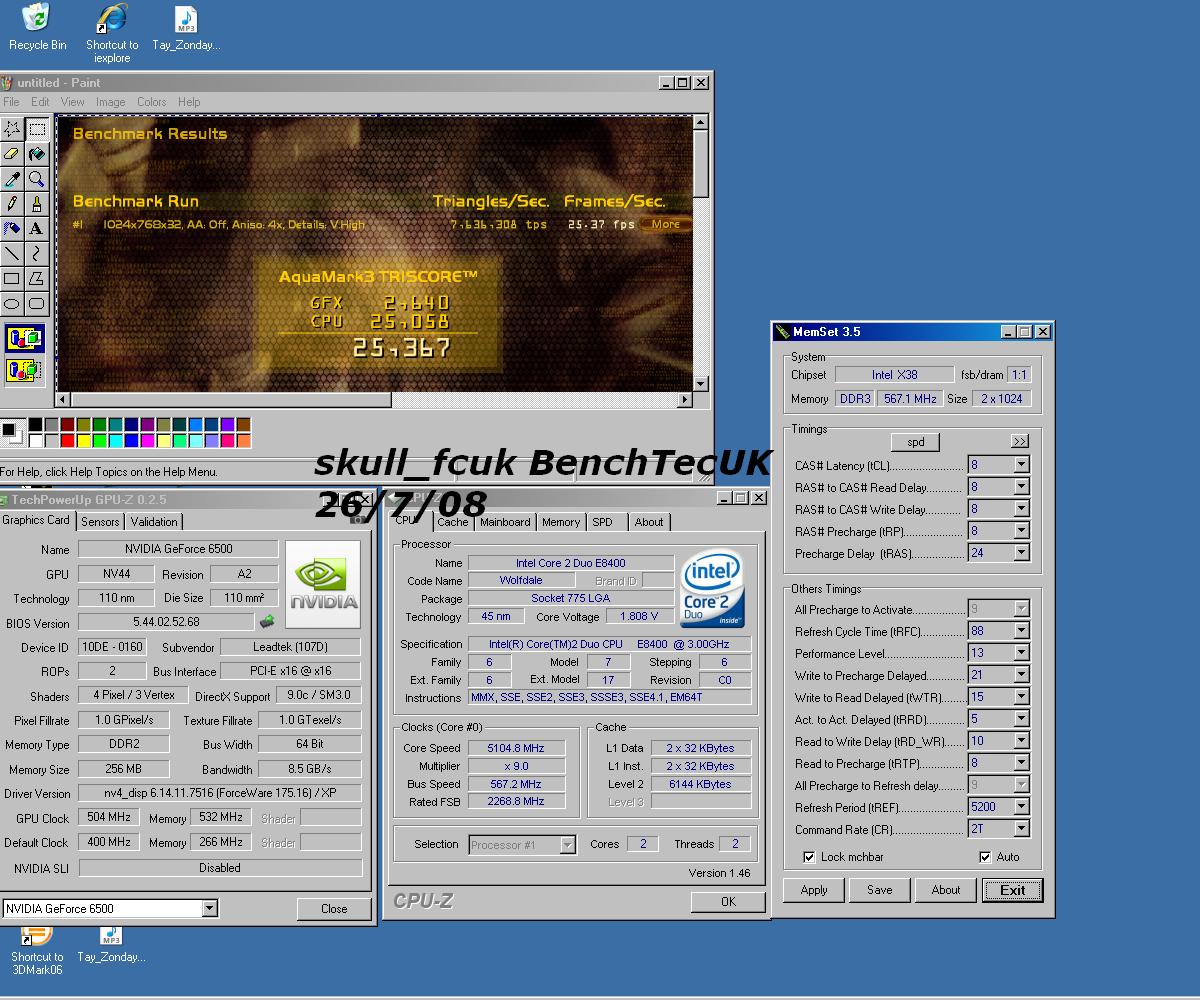Screen dimensions: 1200x1000
Task: Pick the Airbrush spray tool
Action: pyautogui.click(x=12, y=228)
